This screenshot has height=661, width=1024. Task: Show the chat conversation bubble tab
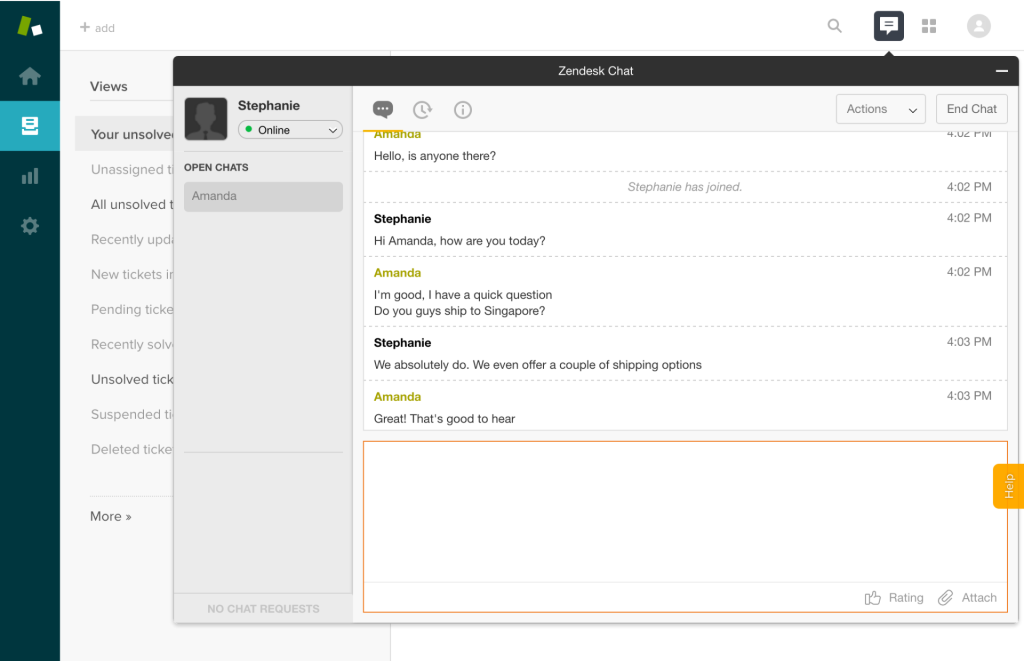point(383,109)
